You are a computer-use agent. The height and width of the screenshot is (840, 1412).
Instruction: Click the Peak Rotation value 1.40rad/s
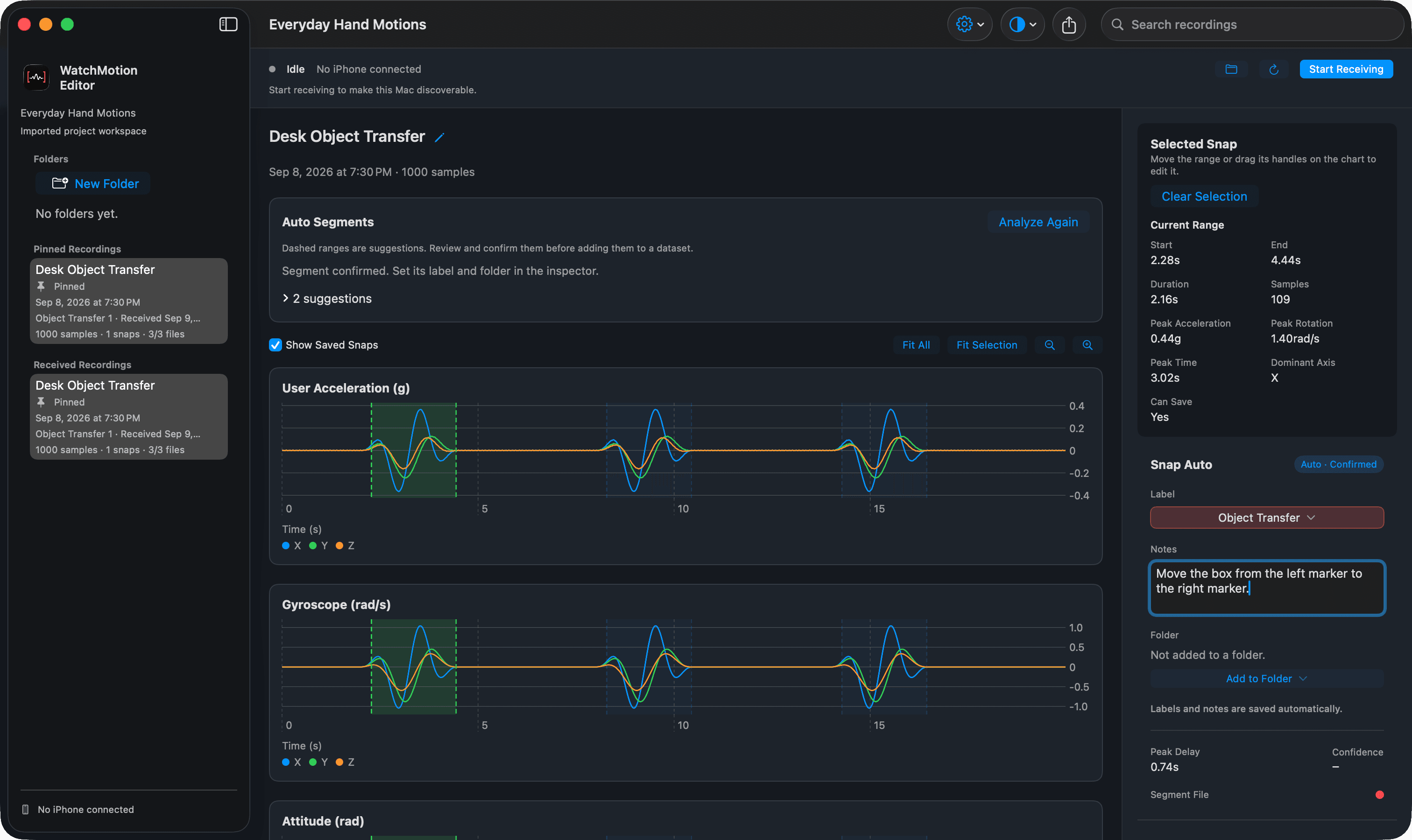tap(1295, 338)
